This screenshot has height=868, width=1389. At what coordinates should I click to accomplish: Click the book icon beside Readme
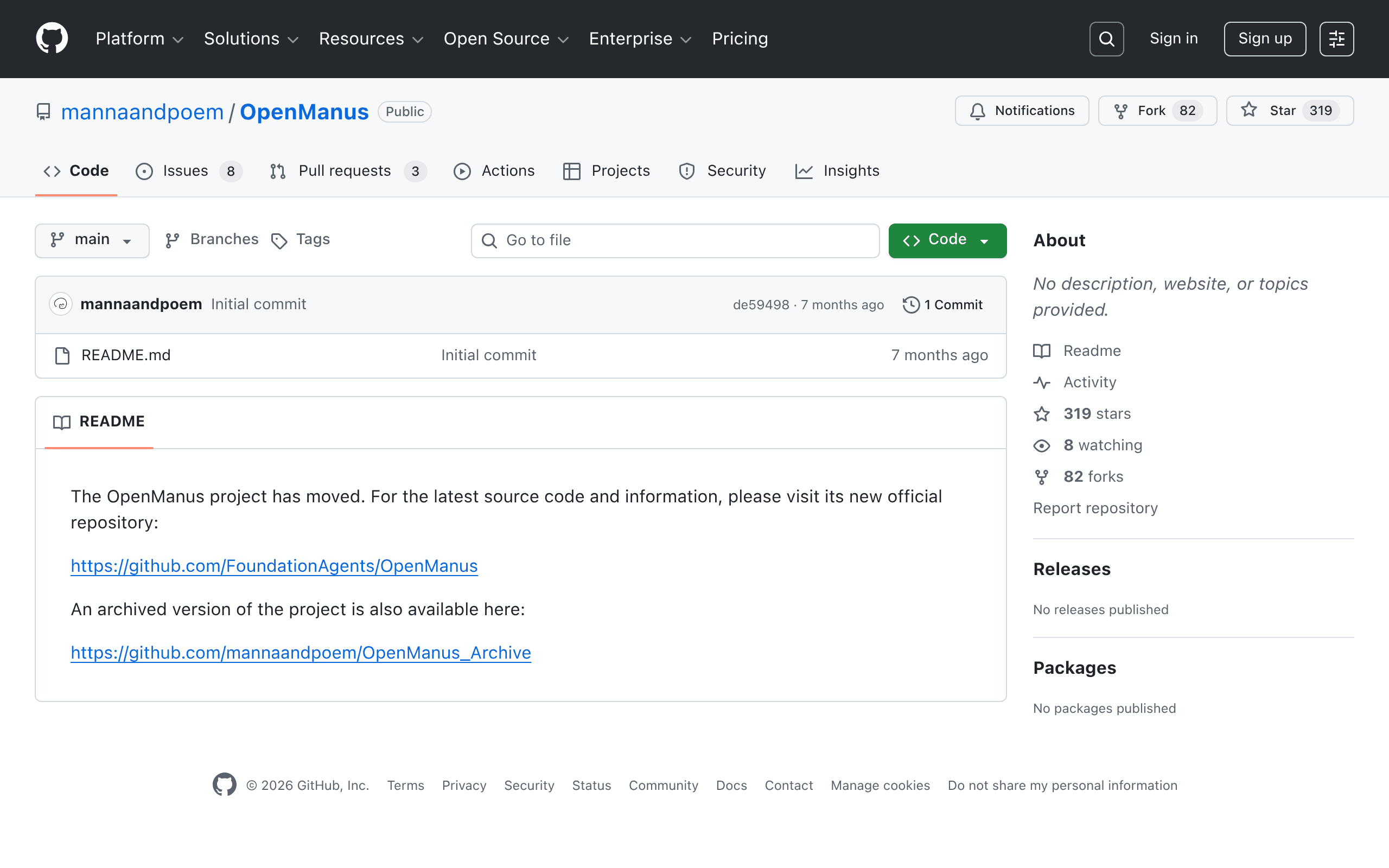(x=1042, y=351)
